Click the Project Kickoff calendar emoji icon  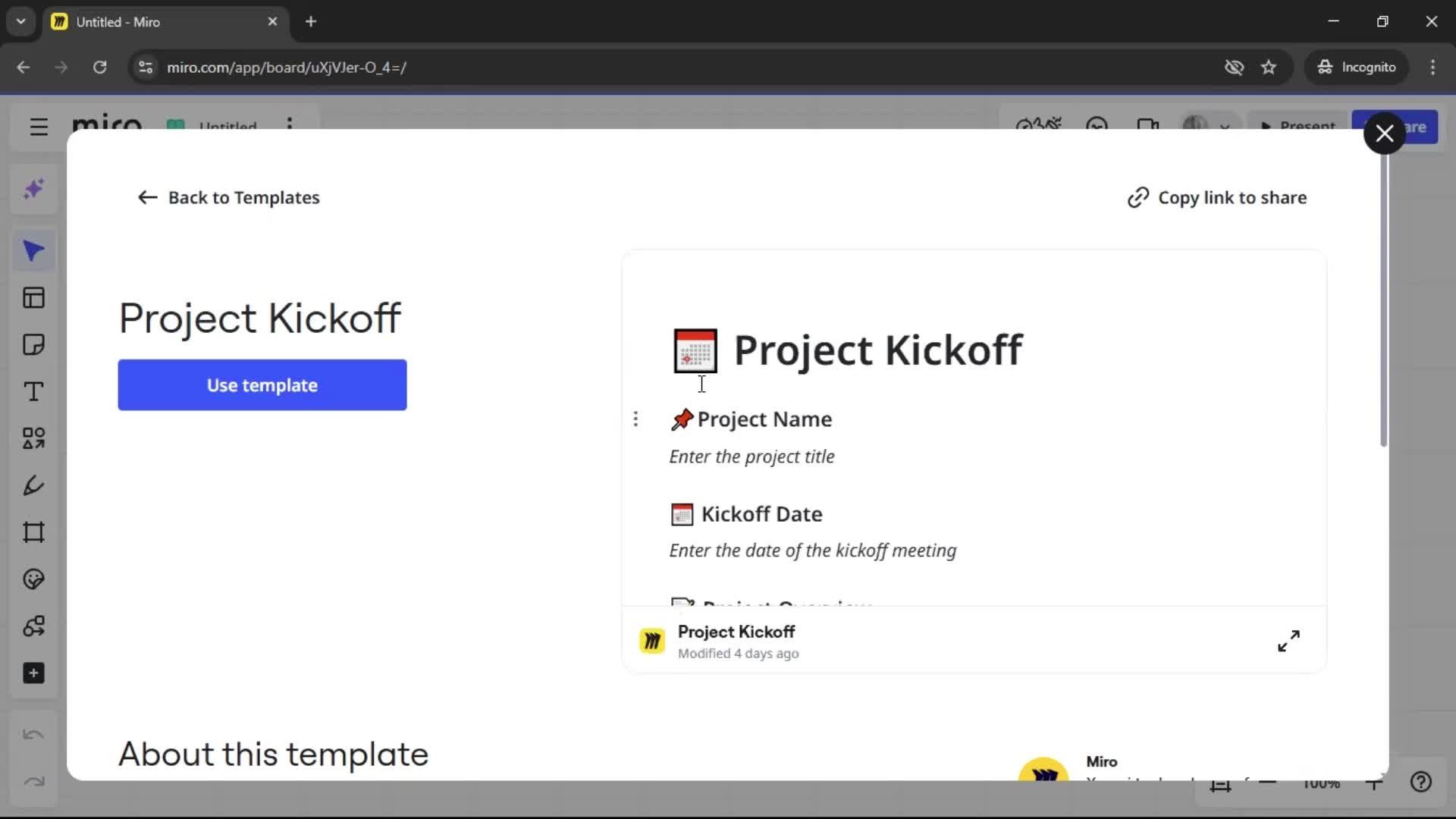click(695, 350)
